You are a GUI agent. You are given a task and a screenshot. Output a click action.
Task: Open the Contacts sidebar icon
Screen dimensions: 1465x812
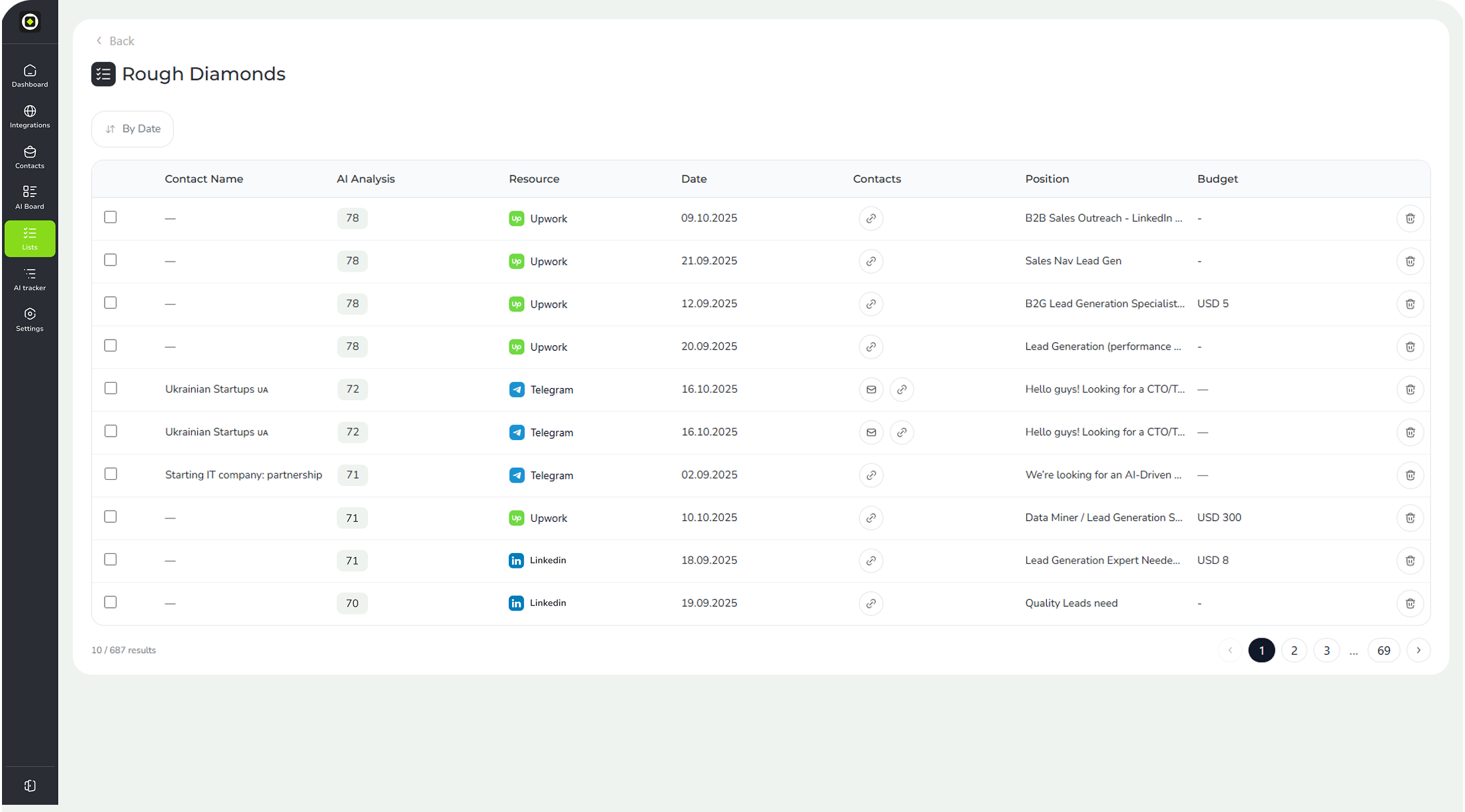(x=29, y=156)
